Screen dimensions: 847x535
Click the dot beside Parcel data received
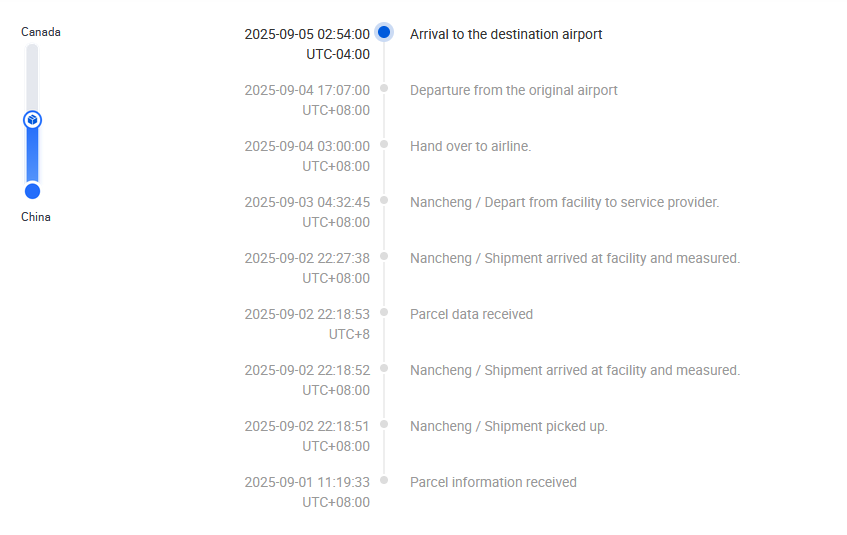pyautogui.click(x=384, y=312)
